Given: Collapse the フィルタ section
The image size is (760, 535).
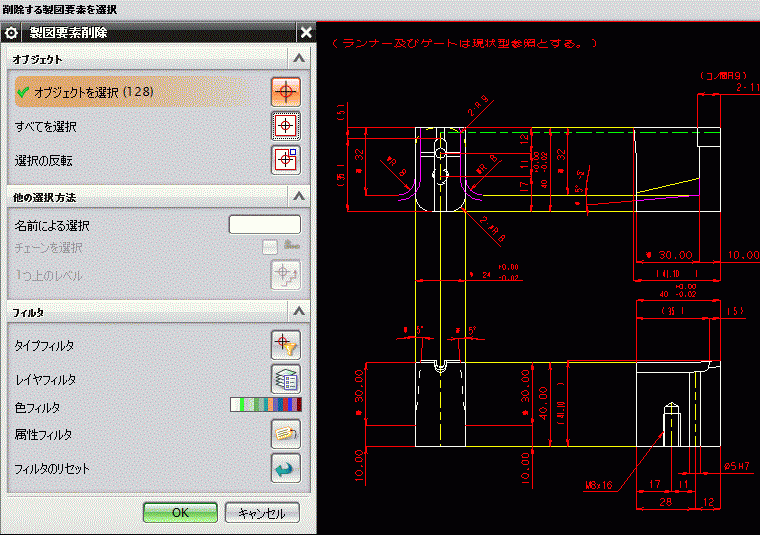Looking at the screenshot, I should pyautogui.click(x=299, y=311).
